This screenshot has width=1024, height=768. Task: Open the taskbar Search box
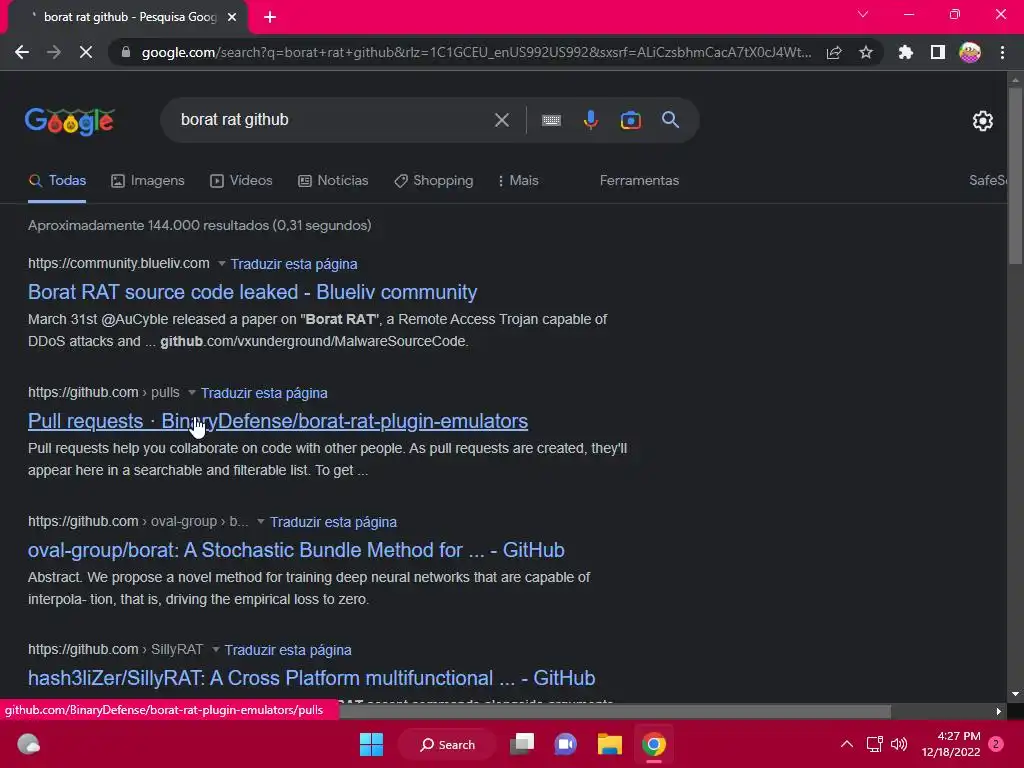pos(447,744)
